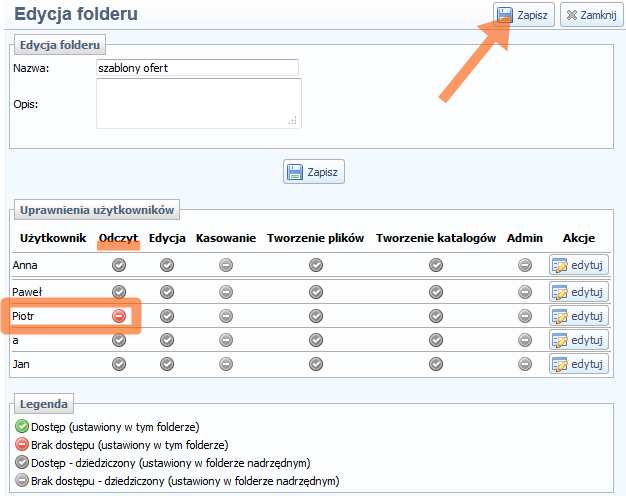Click into the Nazwa text field
Screen dimensions: 626x496
coord(197,68)
